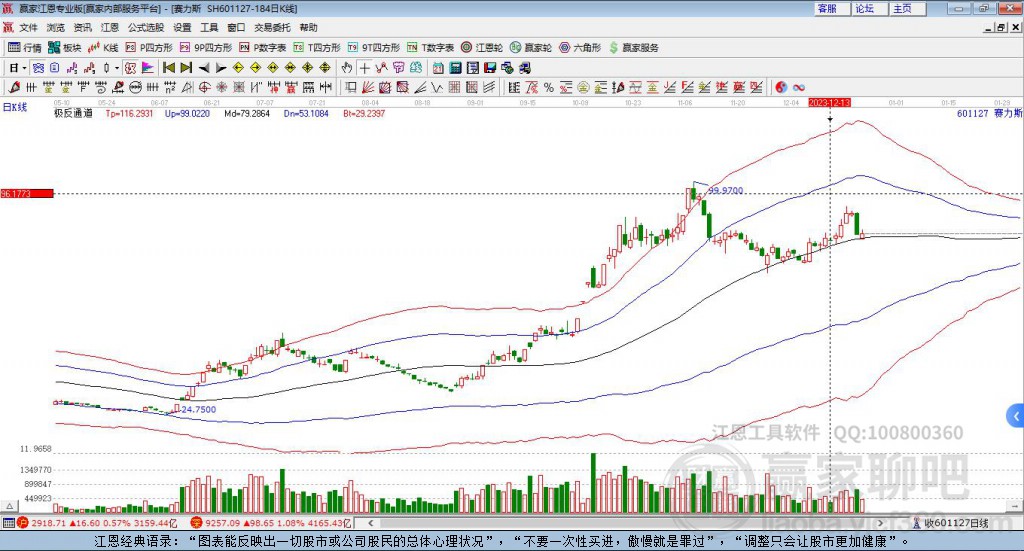This screenshot has height=551, width=1024.
Task: Open 赢家服务 with dollar icon
Action: pyautogui.click(x=633, y=48)
